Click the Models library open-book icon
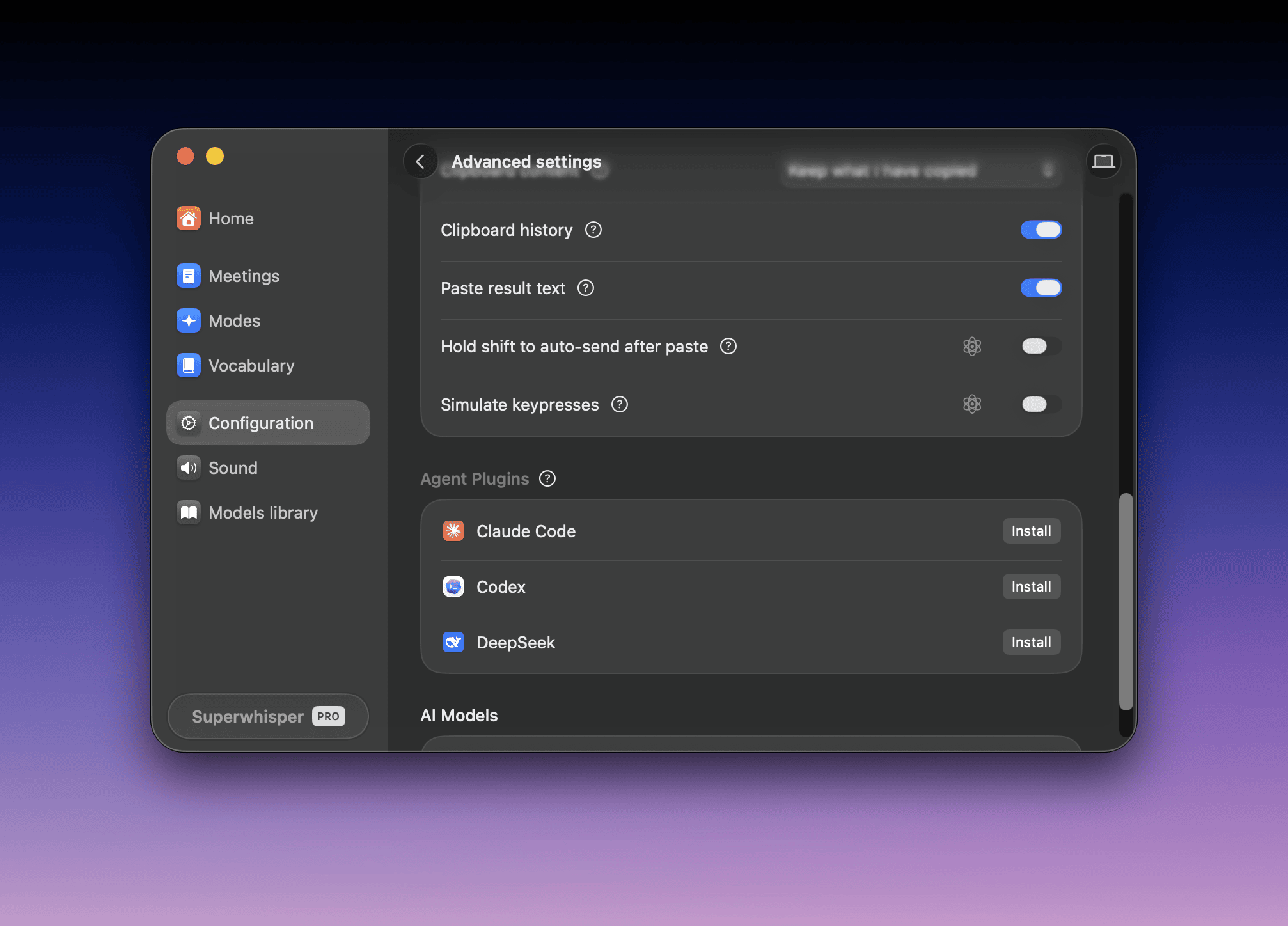The height and width of the screenshot is (926, 1288). [188, 513]
